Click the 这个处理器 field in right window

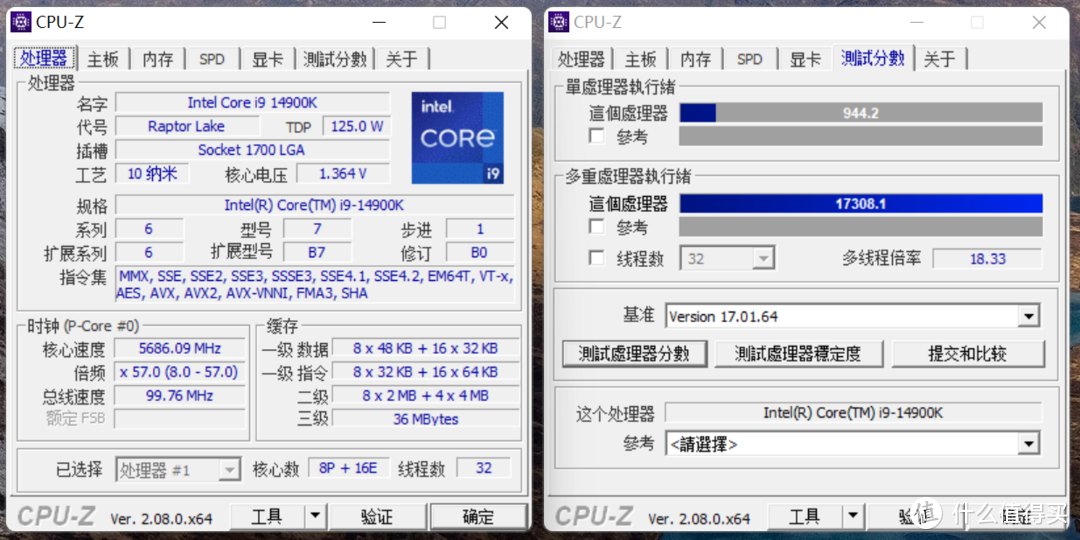click(853, 413)
